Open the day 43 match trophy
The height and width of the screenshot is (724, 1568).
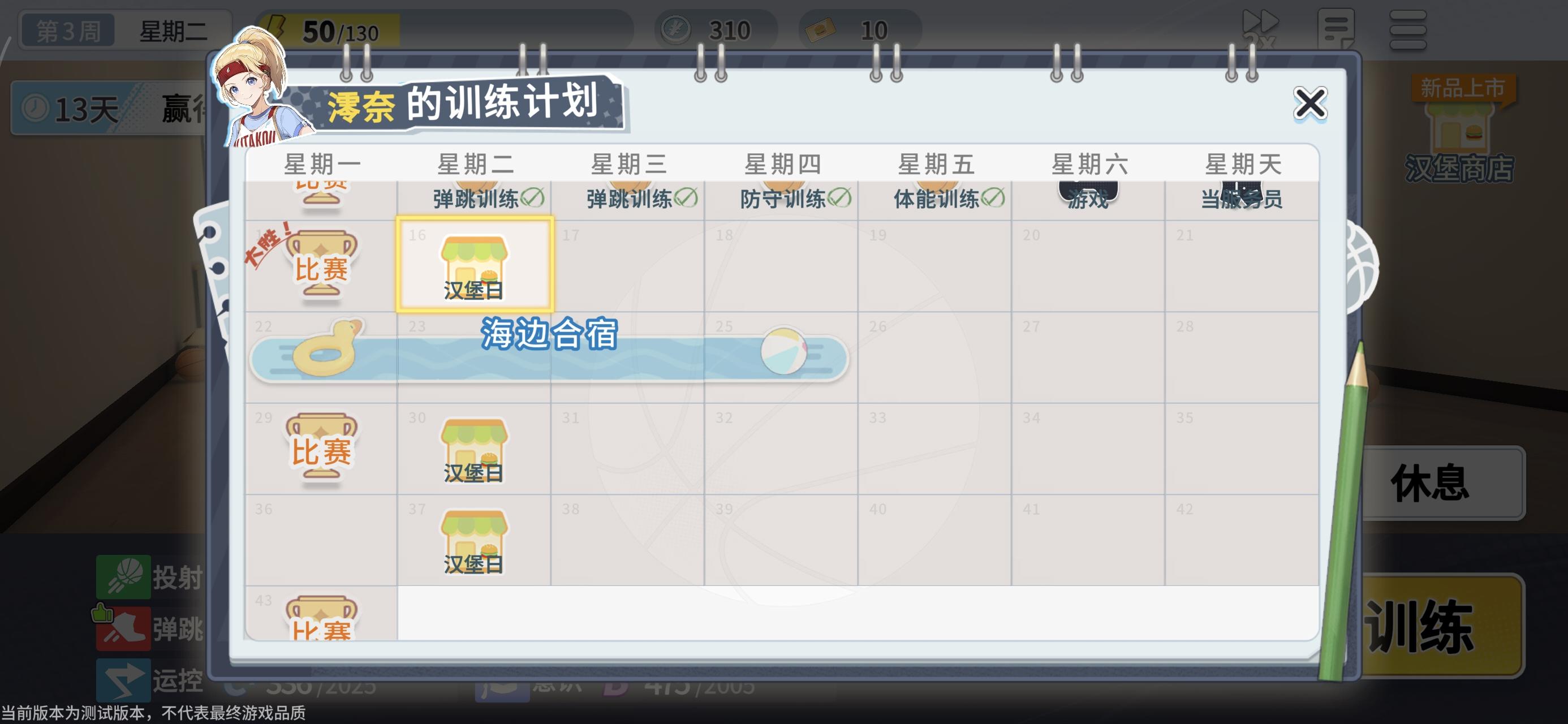click(x=321, y=618)
